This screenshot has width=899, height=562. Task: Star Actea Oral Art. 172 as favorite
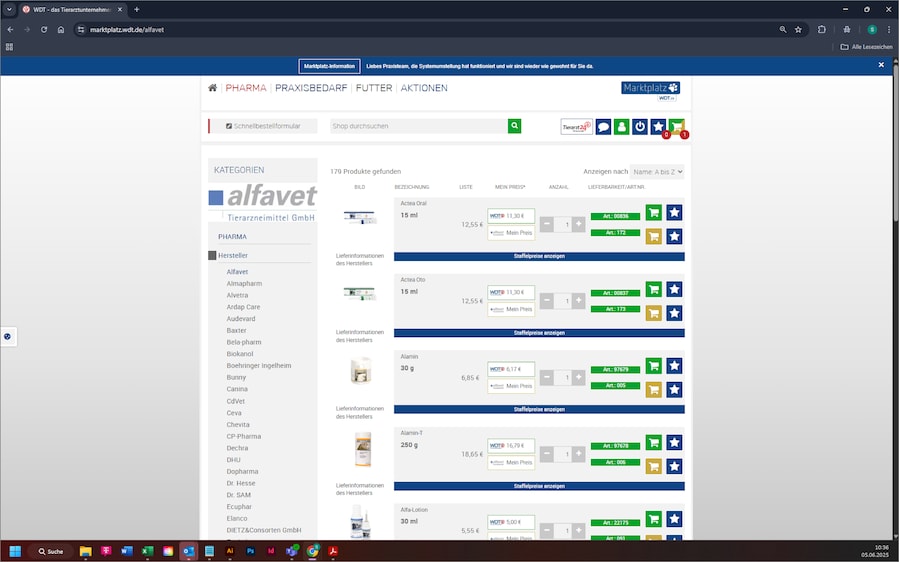click(x=674, y=236)
